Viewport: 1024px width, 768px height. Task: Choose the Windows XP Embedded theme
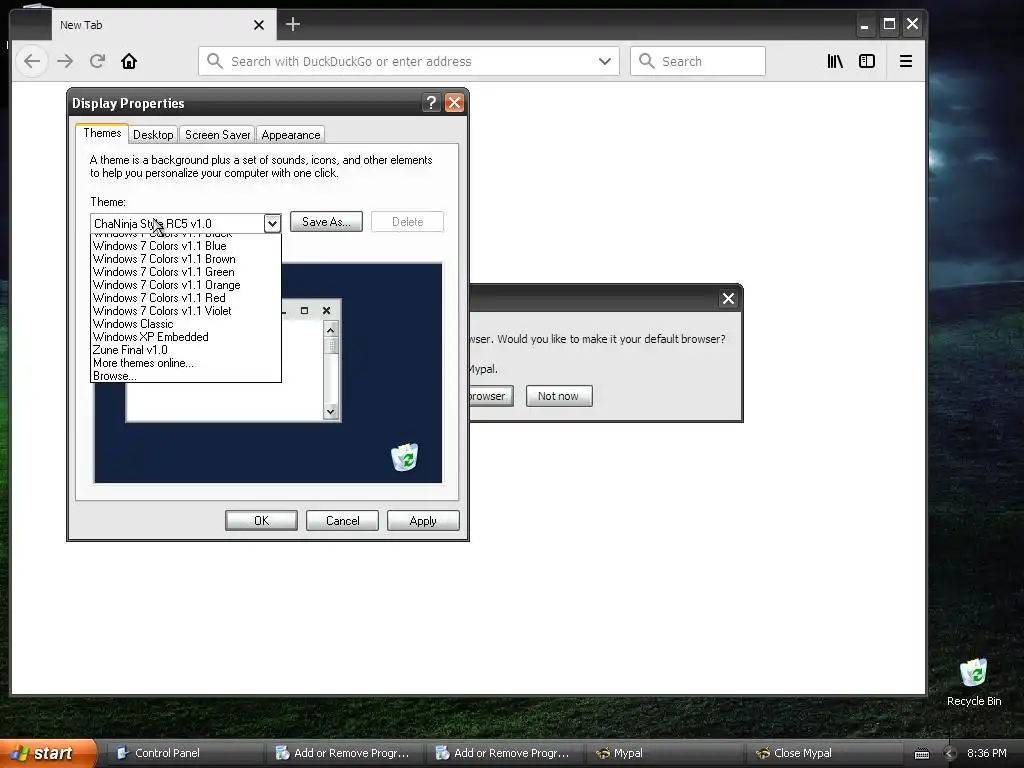pos(185,338)
